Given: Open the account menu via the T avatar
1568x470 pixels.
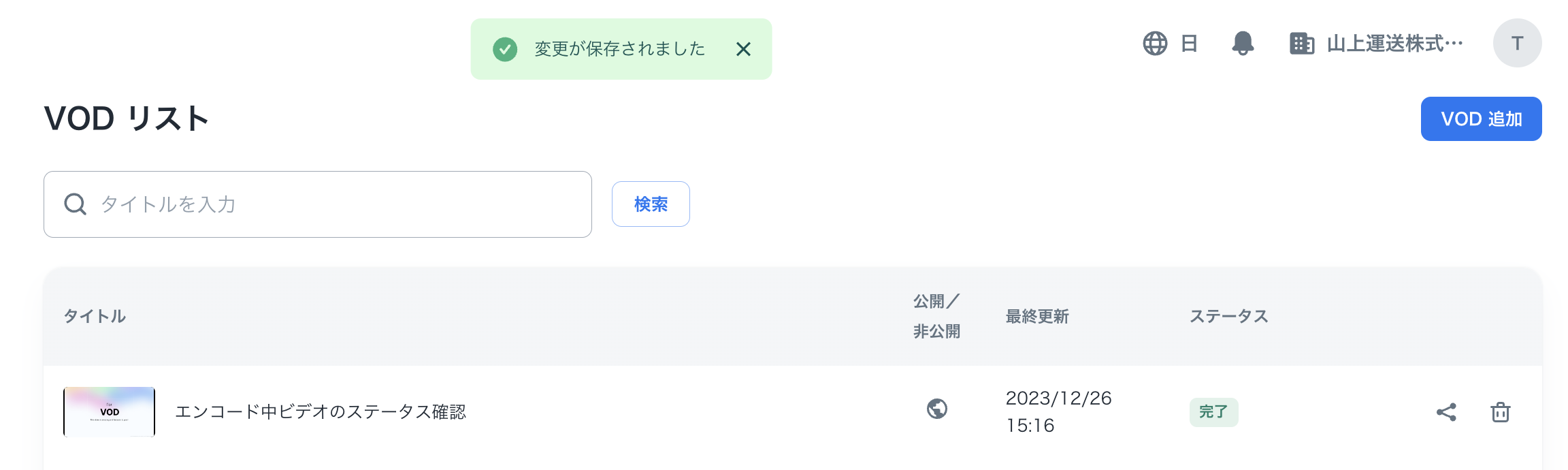Looking at the screenshot, I should (x=1517, y=43).
